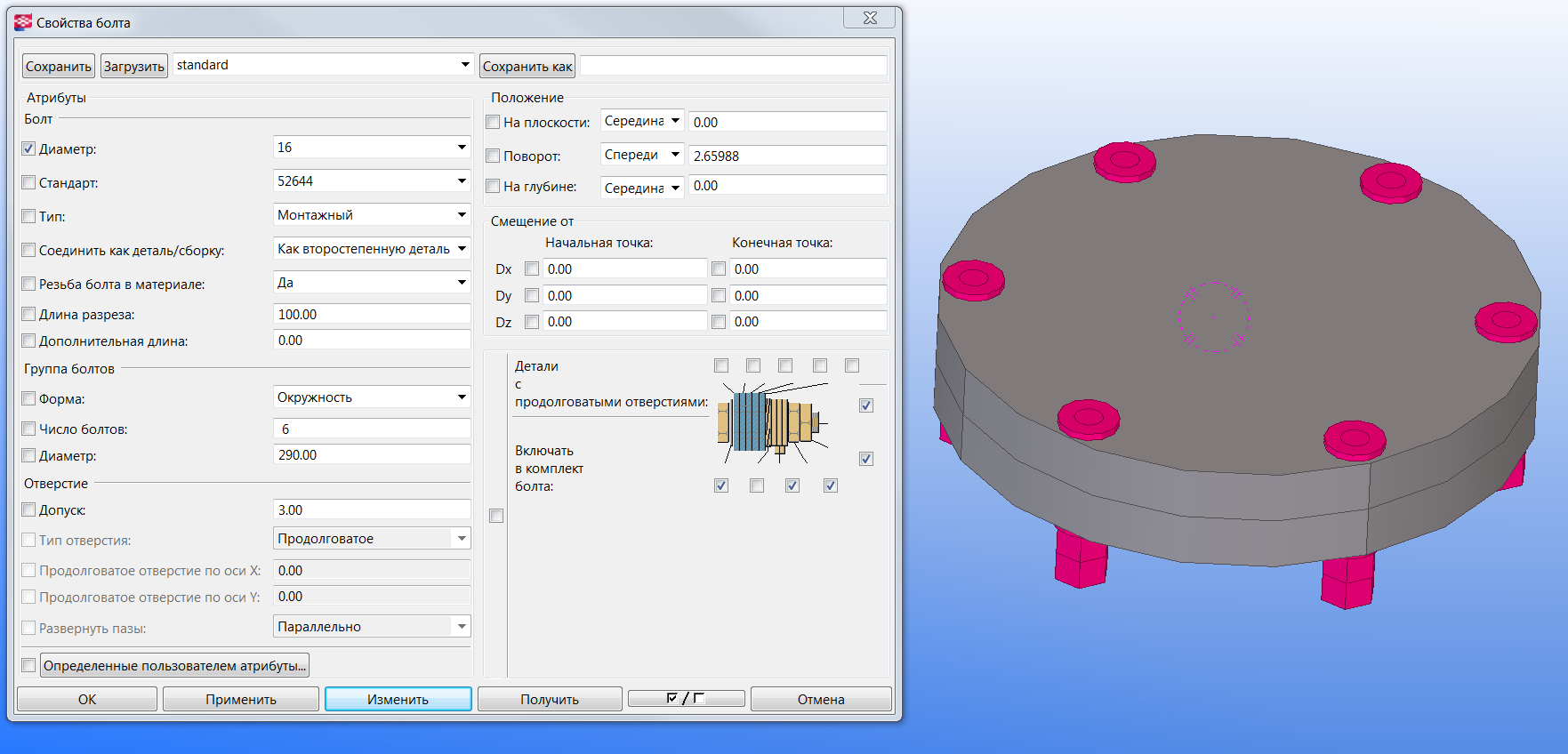
Task: Select the rightmost pink bolt head in model
Action: pos(1505,320)
